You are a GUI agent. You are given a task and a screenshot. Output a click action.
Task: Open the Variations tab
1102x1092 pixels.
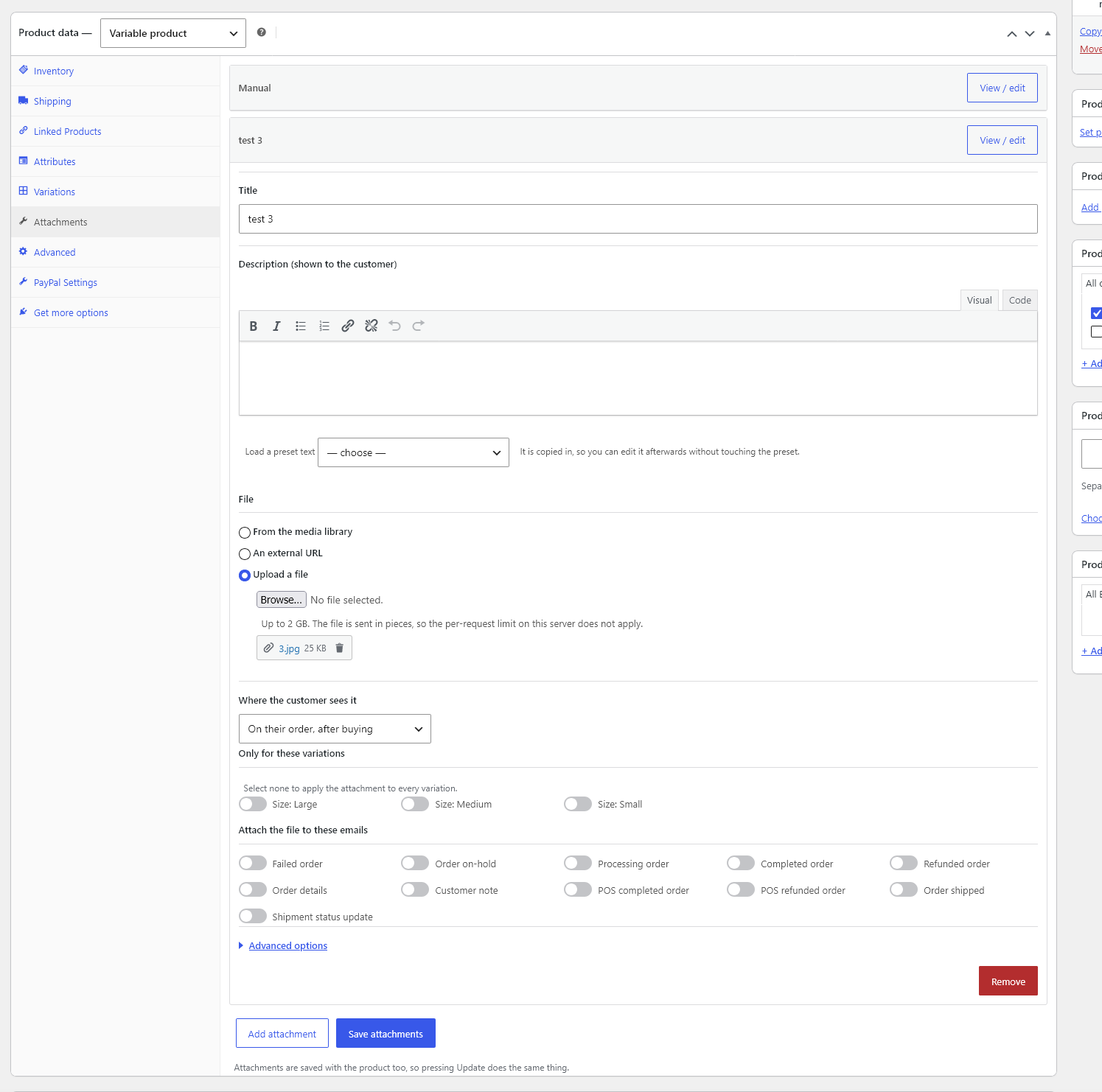pyautogui.click(x=116, y=192)
